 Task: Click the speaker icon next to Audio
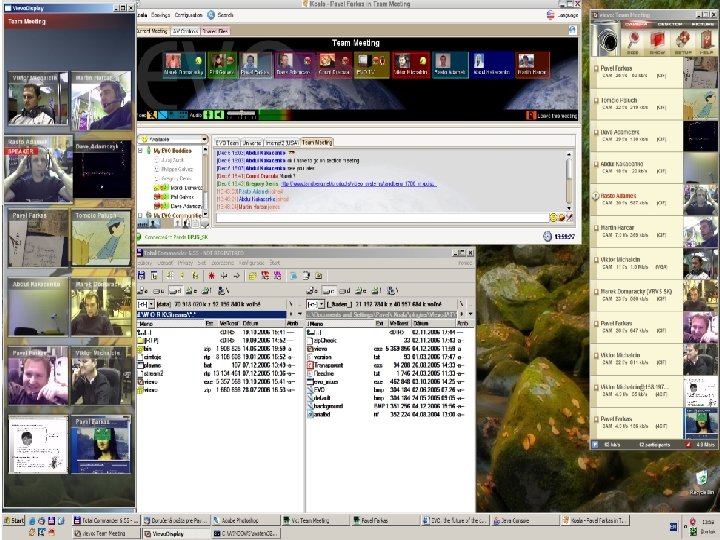coord(219,115)
